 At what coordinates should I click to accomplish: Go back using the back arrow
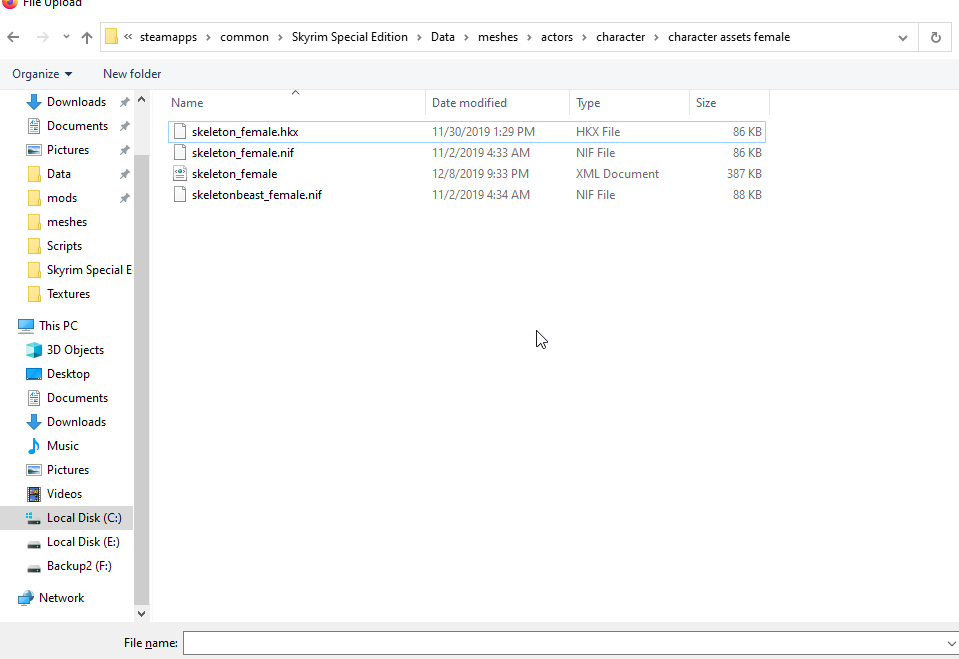(x=13, y=37)
